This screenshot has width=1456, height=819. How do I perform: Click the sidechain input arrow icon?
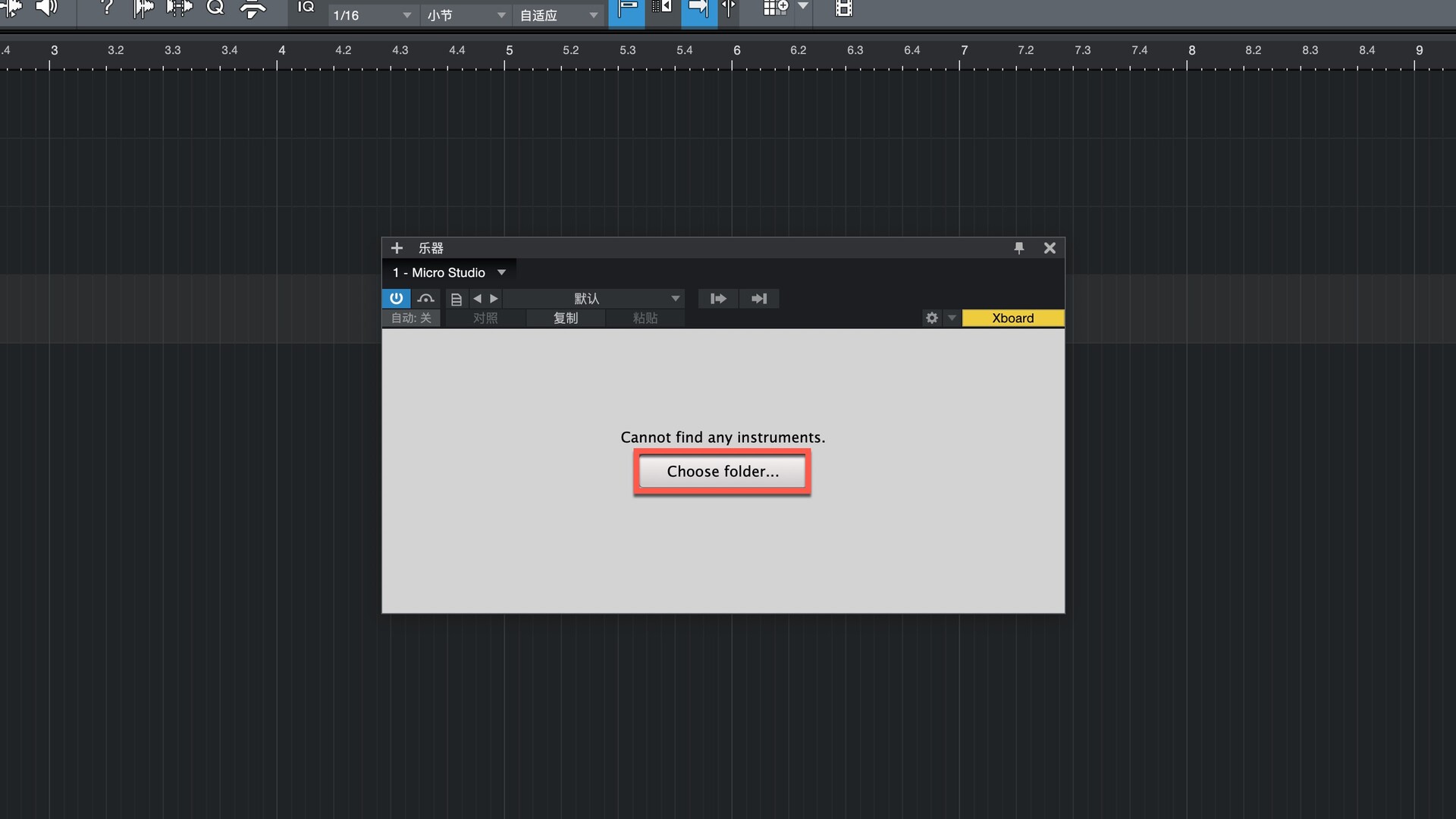(717, 299)
